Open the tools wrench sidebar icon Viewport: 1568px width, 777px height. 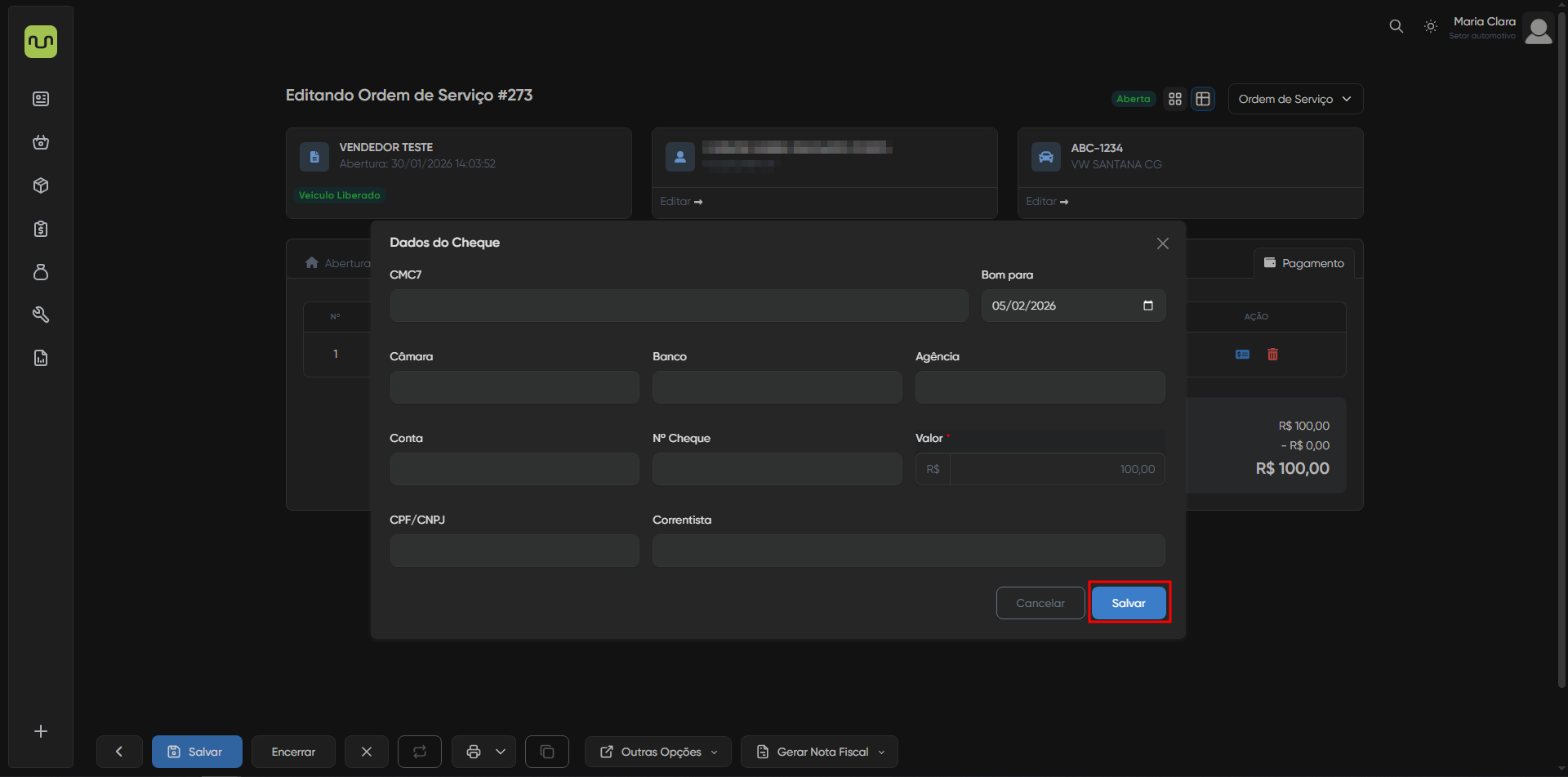click(41, 315)
